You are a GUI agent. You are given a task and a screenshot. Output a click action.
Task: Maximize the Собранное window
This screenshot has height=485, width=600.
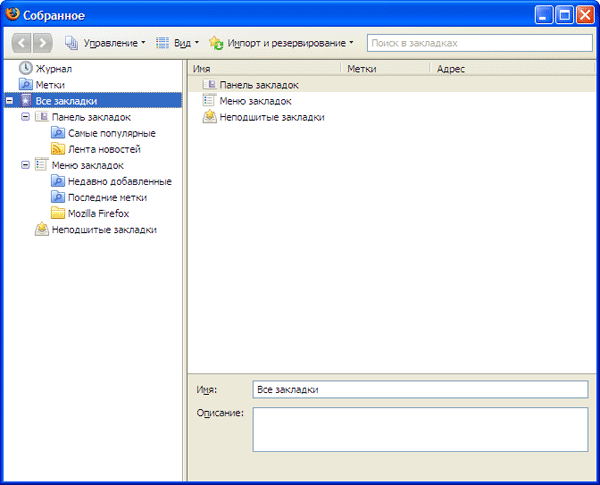tap(564, 15)
